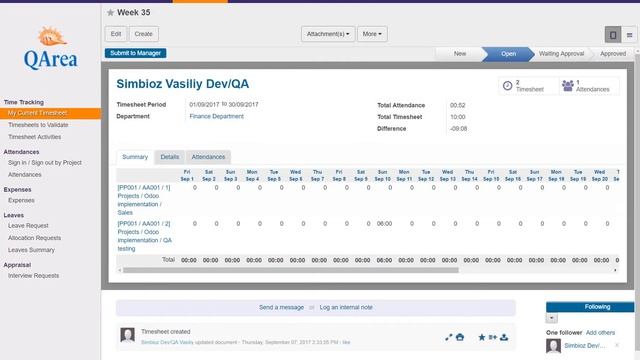
Task: Open Expenses sidebar menu item
Action: (x=21, y=200)
